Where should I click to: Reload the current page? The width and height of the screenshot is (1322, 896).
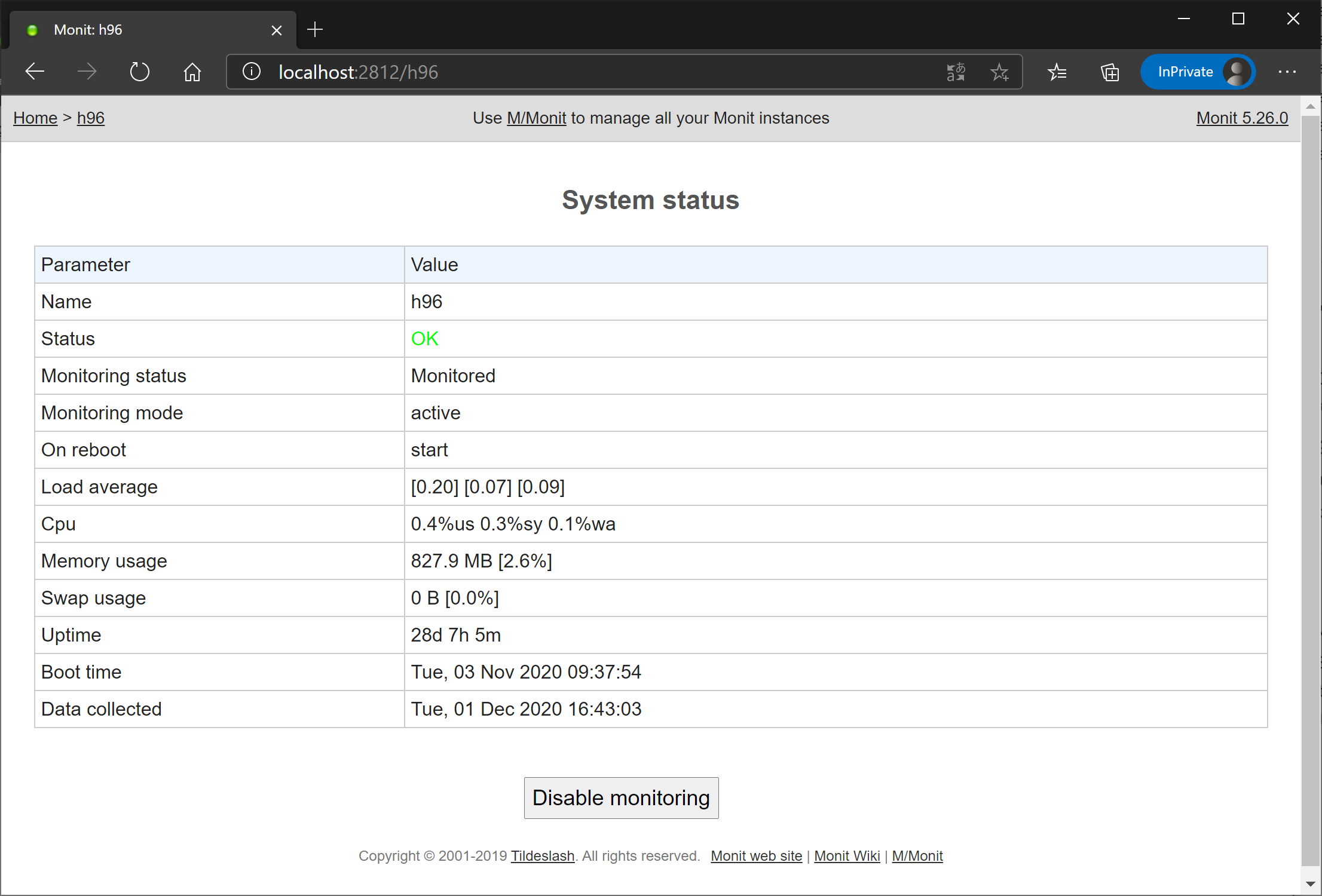[x=139, y=72]
